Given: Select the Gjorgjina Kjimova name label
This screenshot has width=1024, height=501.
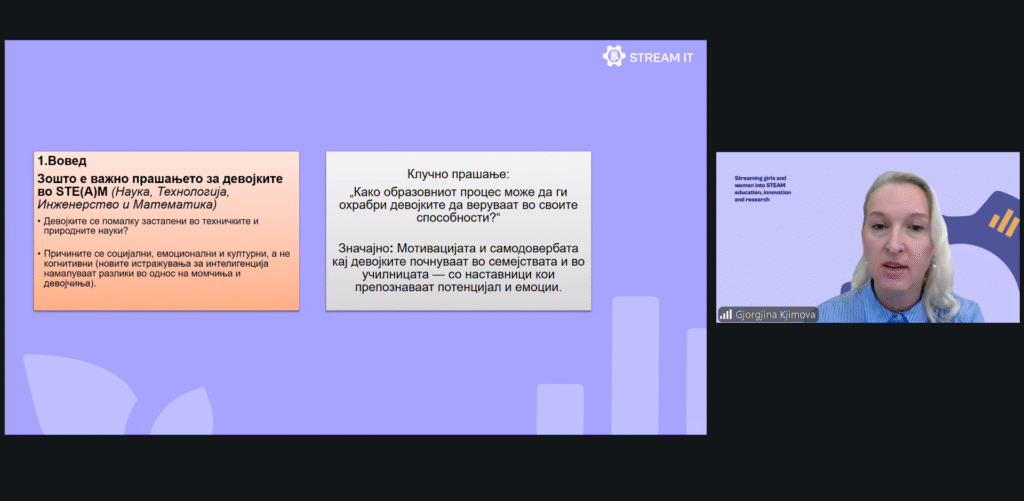Looking at the screenshot, I should pyautogui.click(x=774, y=314).
